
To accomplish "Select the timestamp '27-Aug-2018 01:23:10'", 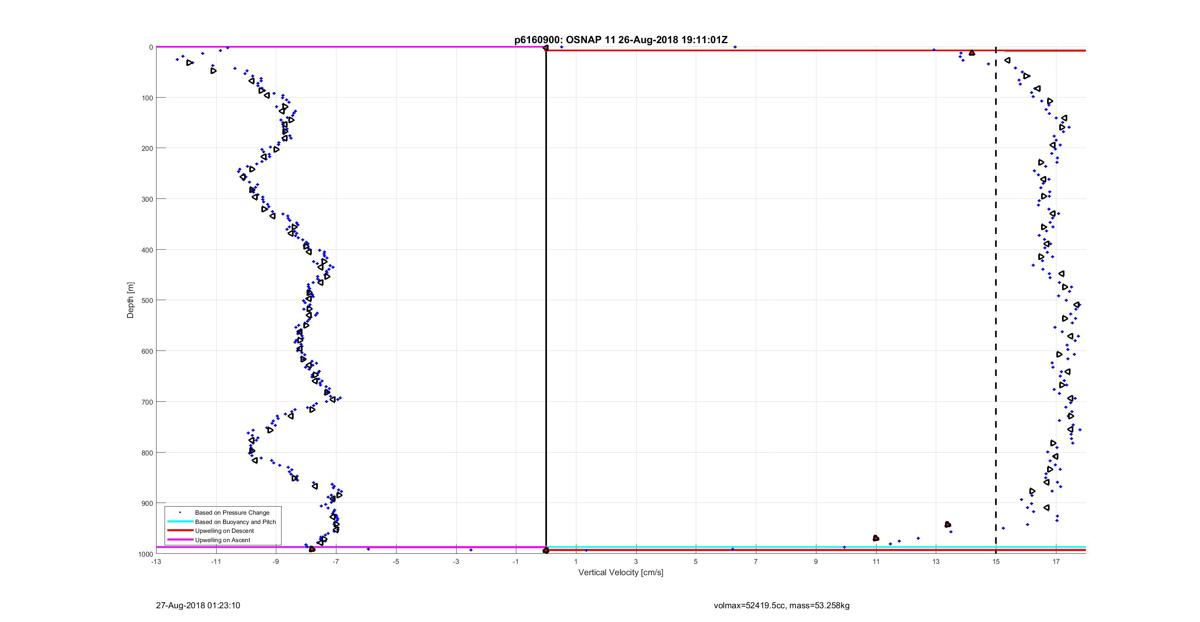I will point(198,605).
